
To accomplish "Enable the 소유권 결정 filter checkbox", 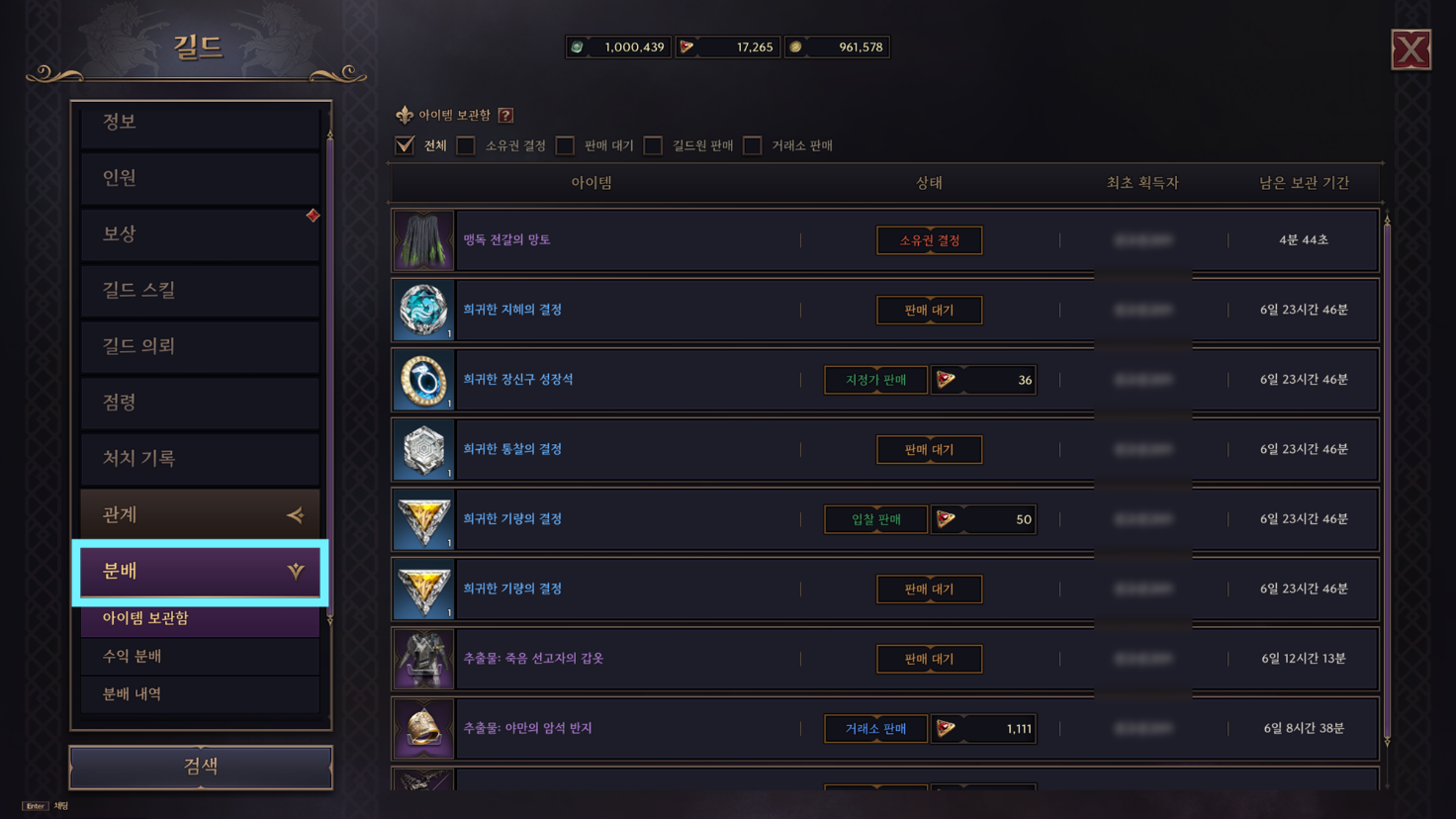I will (466, 145).
